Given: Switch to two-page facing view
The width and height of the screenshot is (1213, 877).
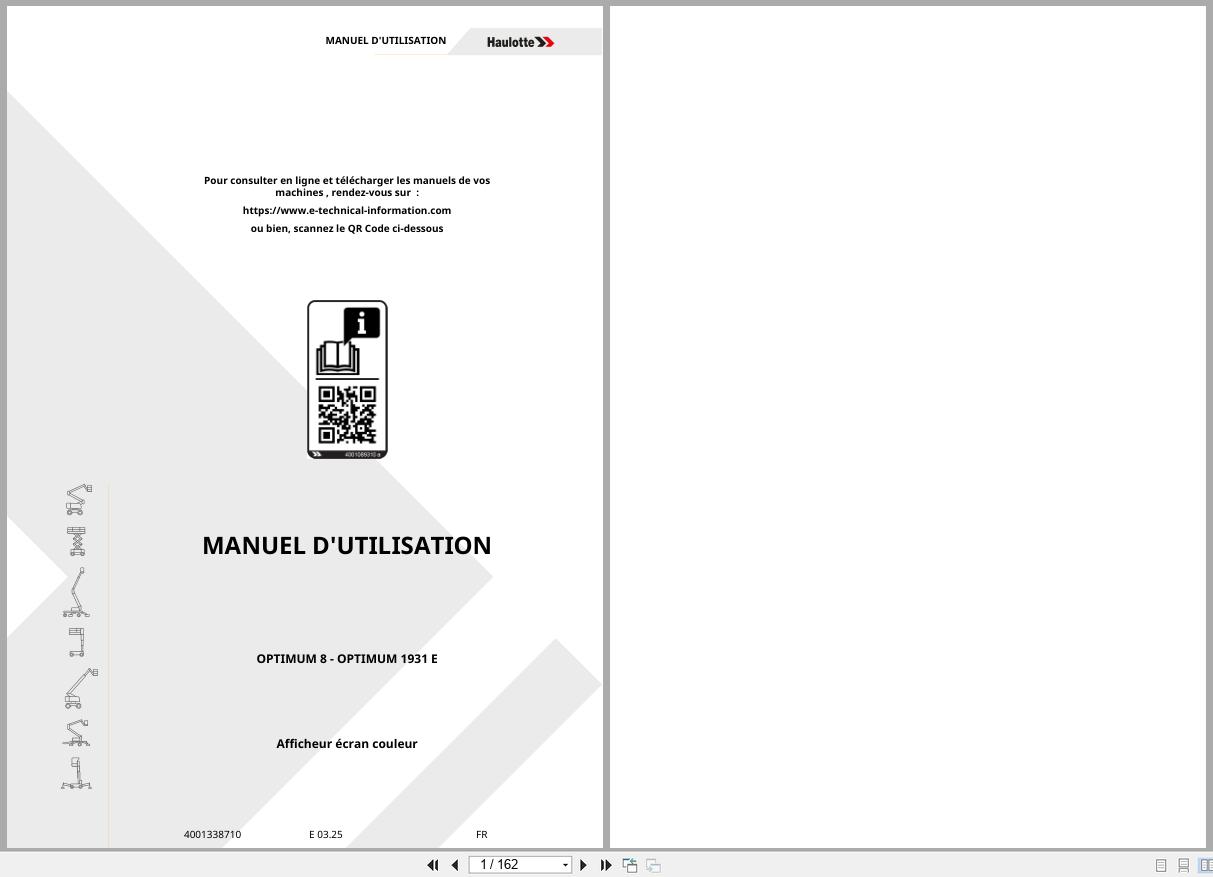Looking at the screenshot, I should [x=1205, y=865].
